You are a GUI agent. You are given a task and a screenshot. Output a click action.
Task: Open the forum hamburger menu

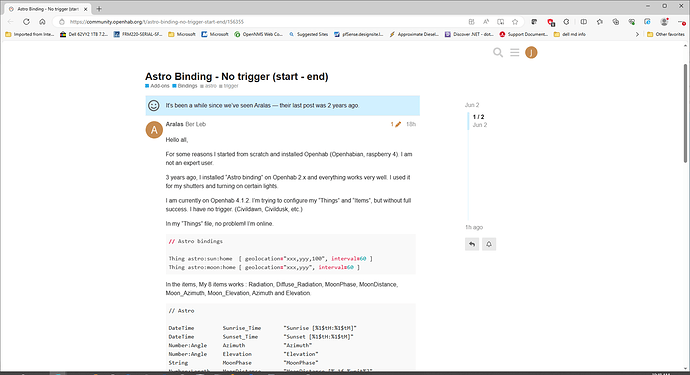(514, 52)
